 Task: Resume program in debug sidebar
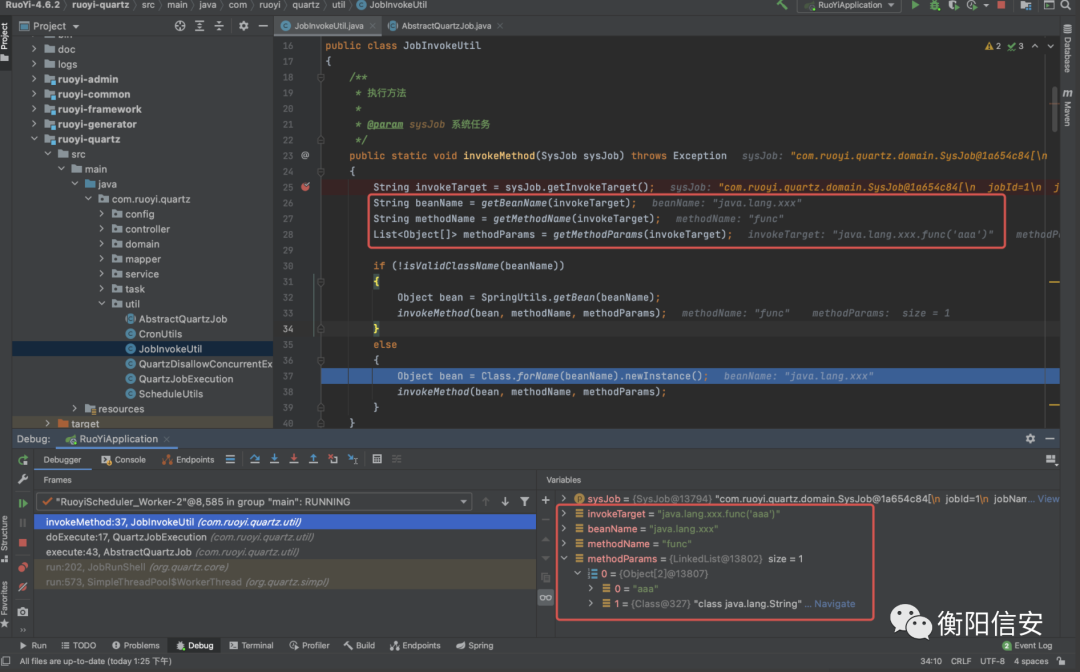coord(23,503)
